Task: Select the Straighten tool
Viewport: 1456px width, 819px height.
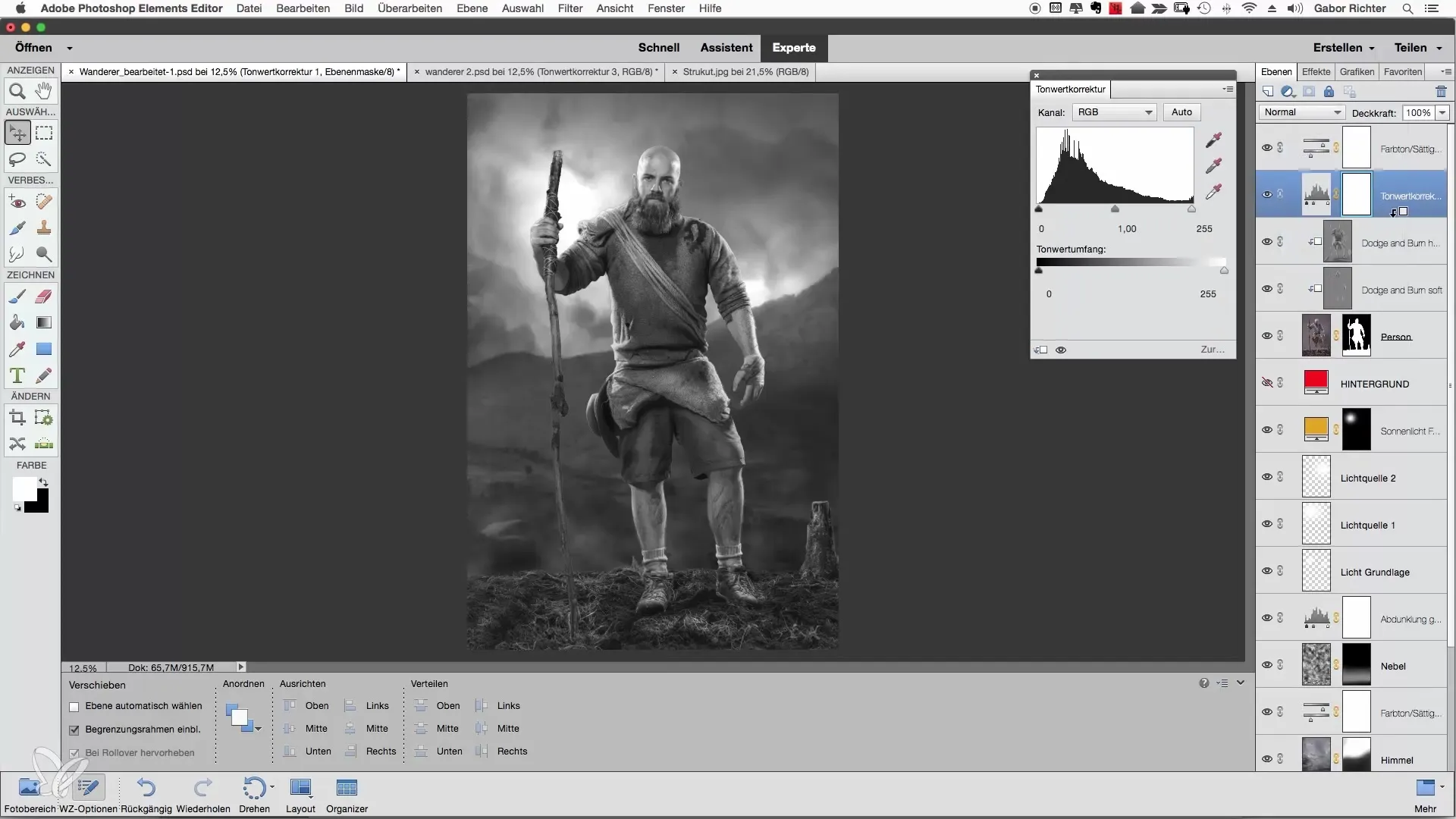Action: (44, 444)
